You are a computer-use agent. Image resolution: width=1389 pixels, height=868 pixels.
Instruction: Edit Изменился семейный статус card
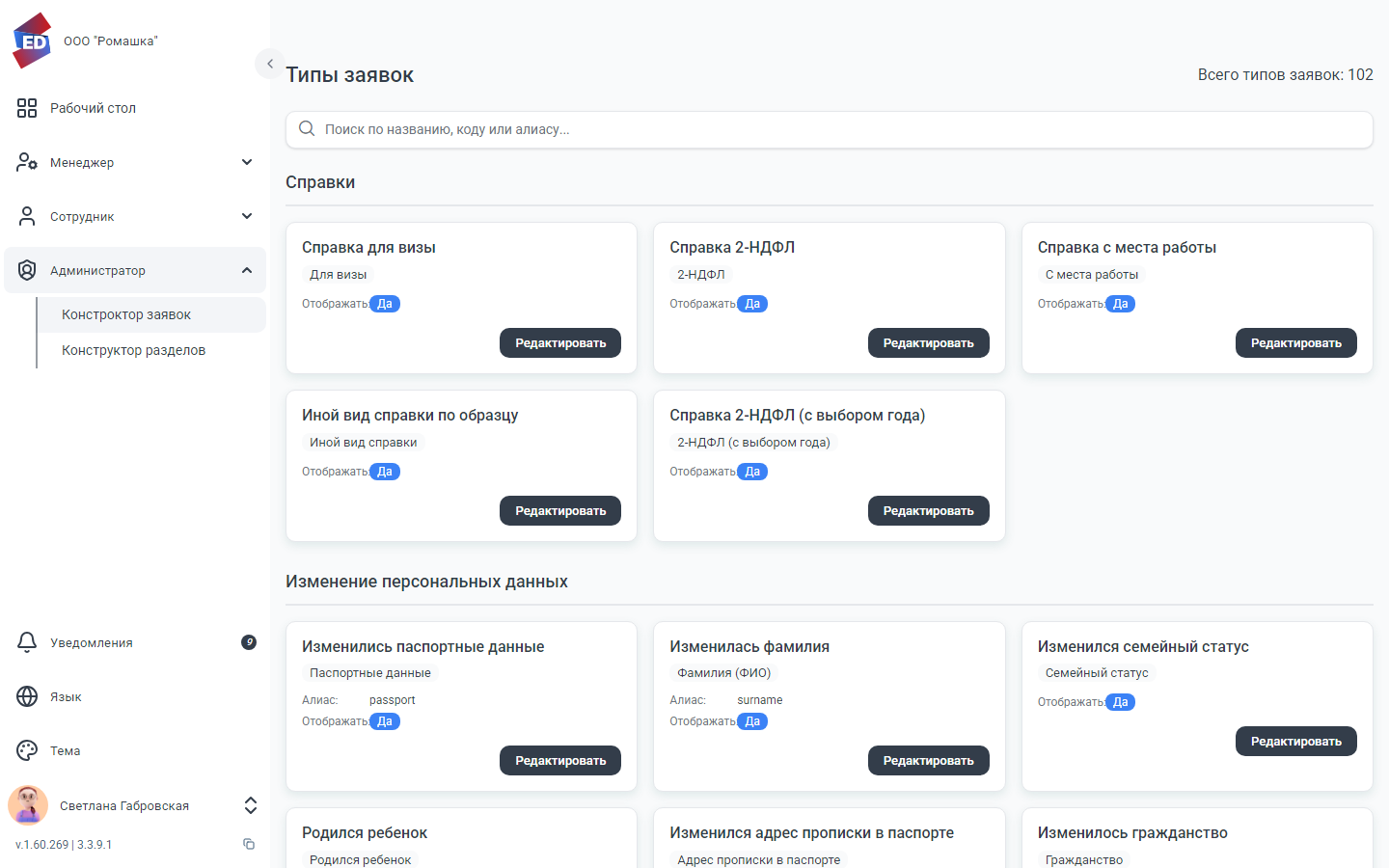point(1296,742)
